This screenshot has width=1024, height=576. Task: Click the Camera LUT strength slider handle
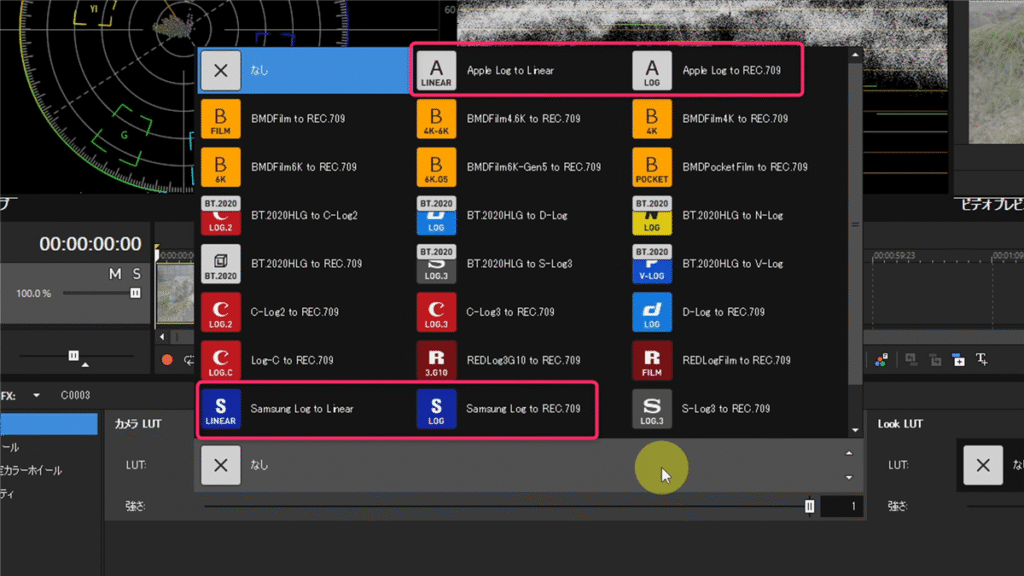(x=809, y=507)
